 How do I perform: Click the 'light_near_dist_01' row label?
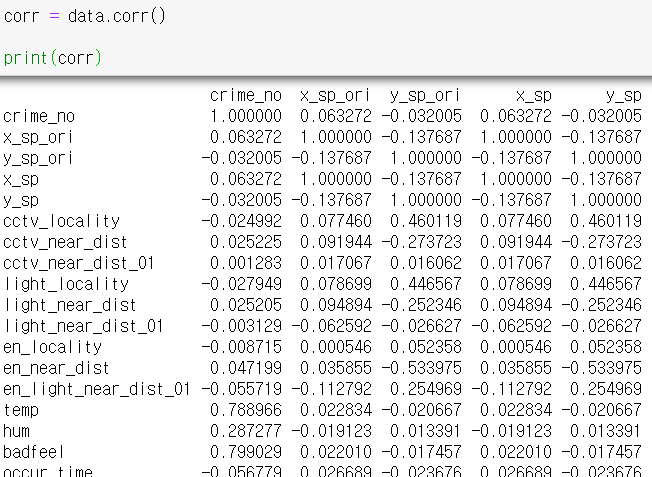pos(83,326)
